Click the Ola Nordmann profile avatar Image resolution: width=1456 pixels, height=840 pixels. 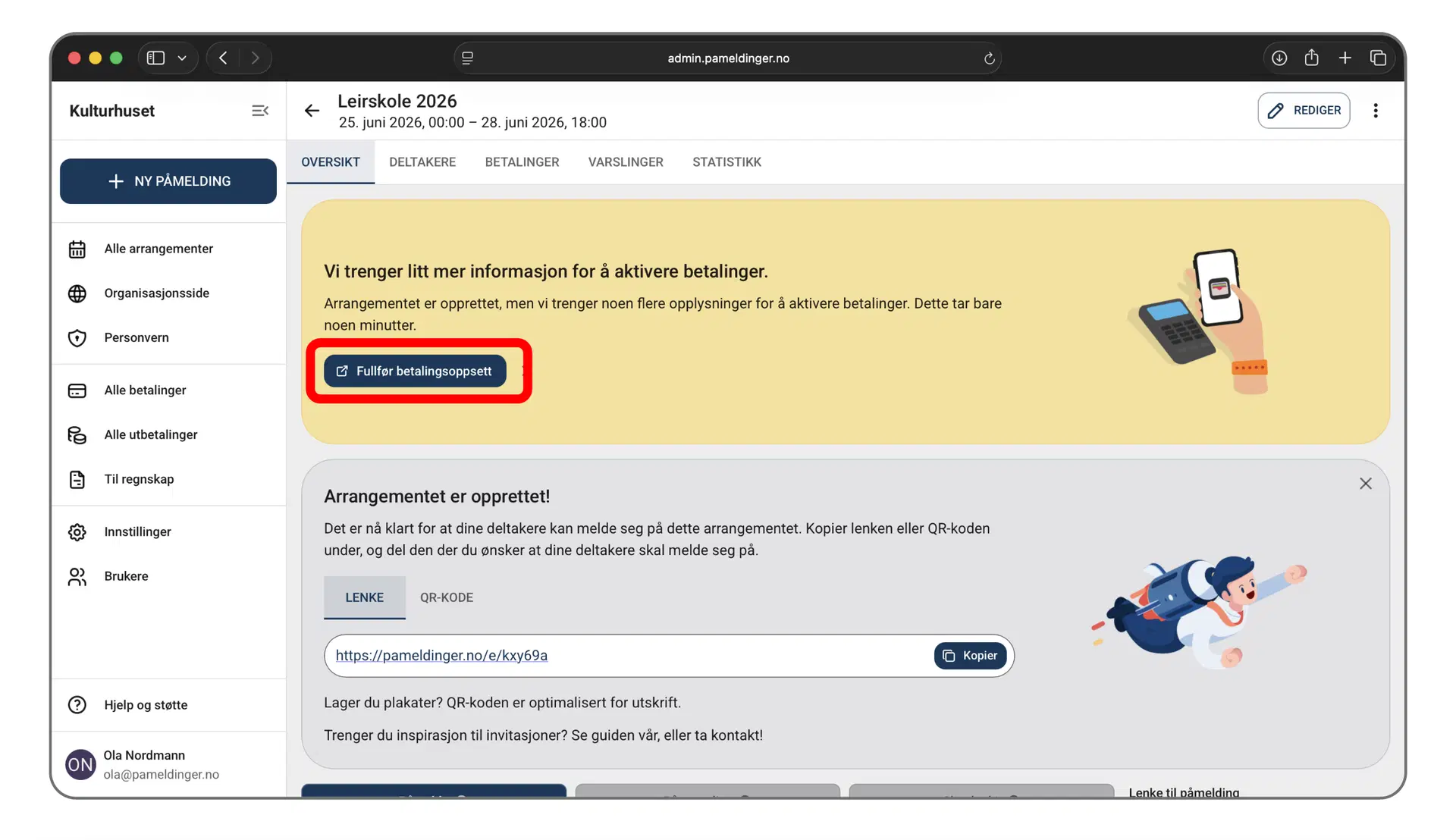point(80,764)
